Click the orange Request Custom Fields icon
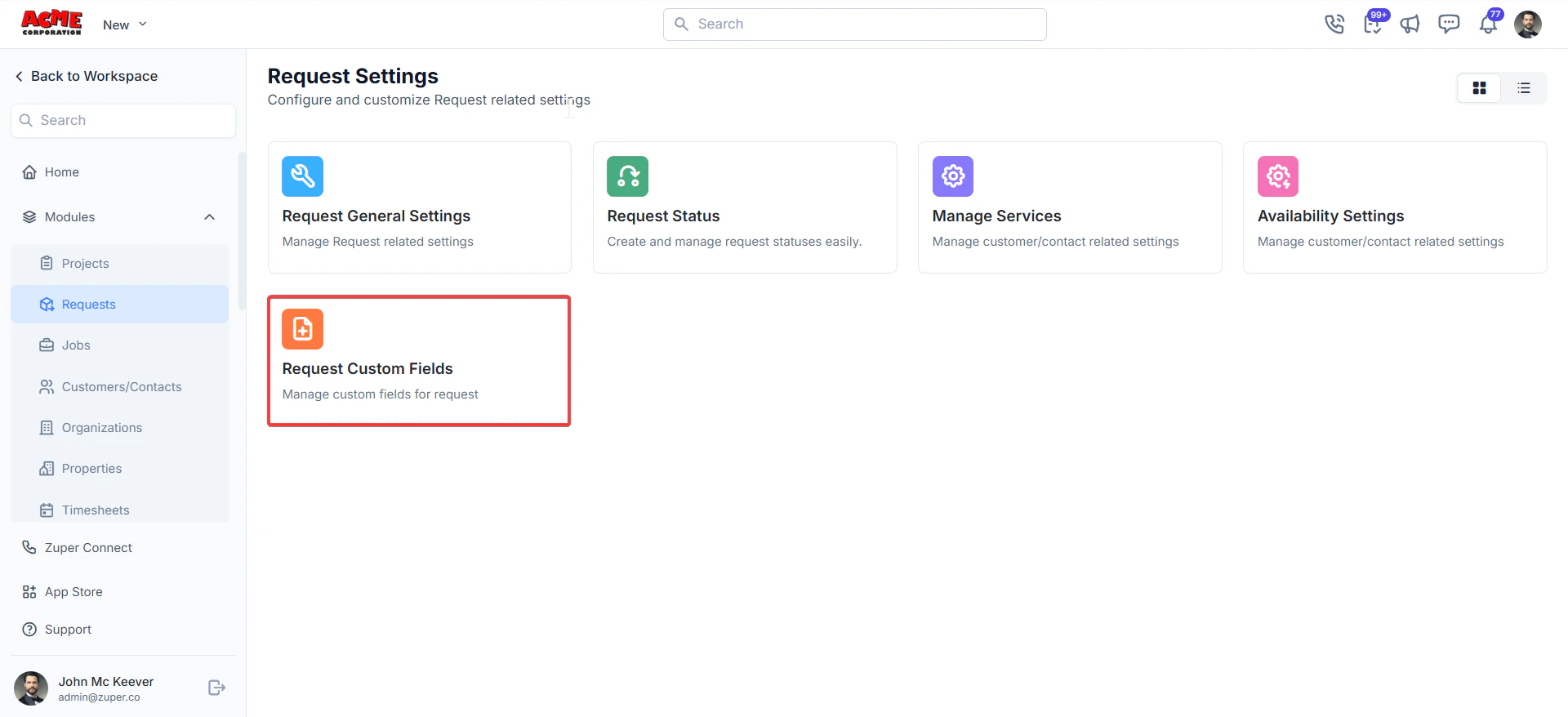Image resolution: width=1568 pixels, height=717 pixels. pyautogui.click(x=302, y=329)
